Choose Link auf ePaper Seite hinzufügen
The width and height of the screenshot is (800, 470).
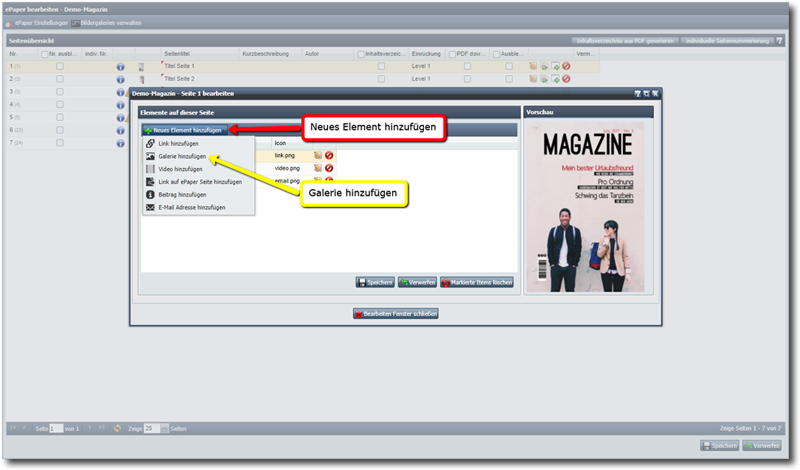coord(199,182)
